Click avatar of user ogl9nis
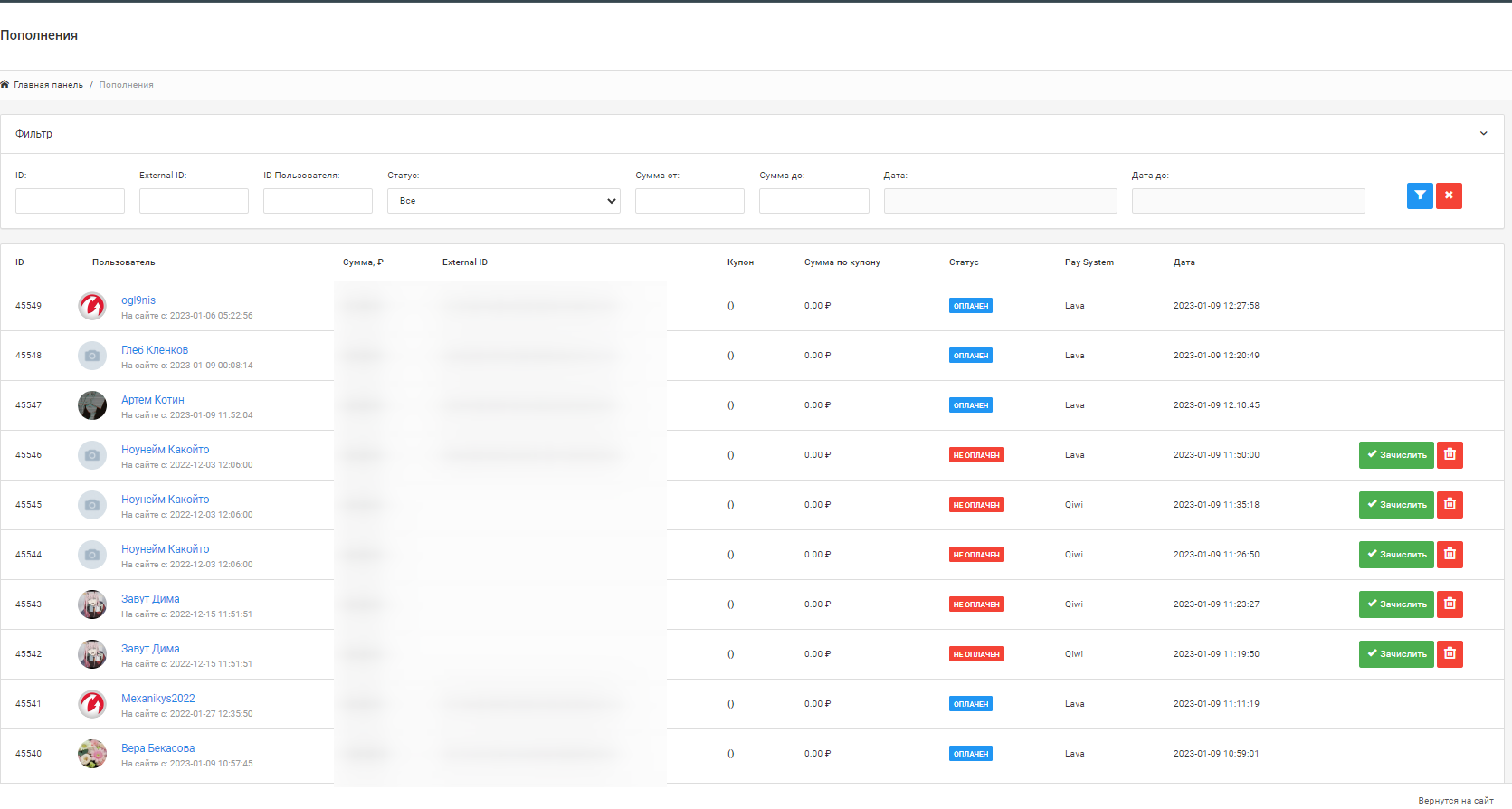This screenshot has height=809, width=1512. pos(92,306)
